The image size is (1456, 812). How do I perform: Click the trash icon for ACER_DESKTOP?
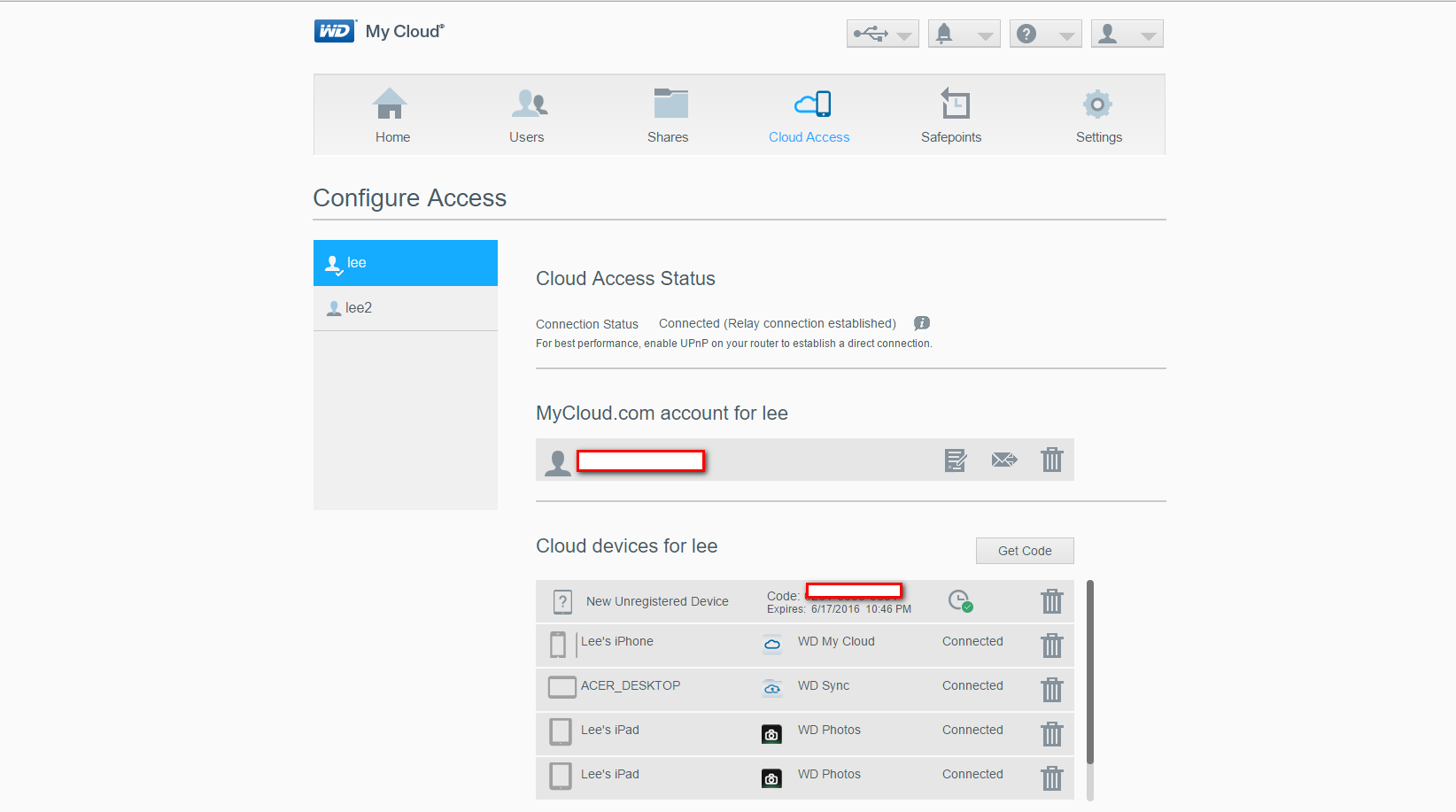pos(1051,690)
